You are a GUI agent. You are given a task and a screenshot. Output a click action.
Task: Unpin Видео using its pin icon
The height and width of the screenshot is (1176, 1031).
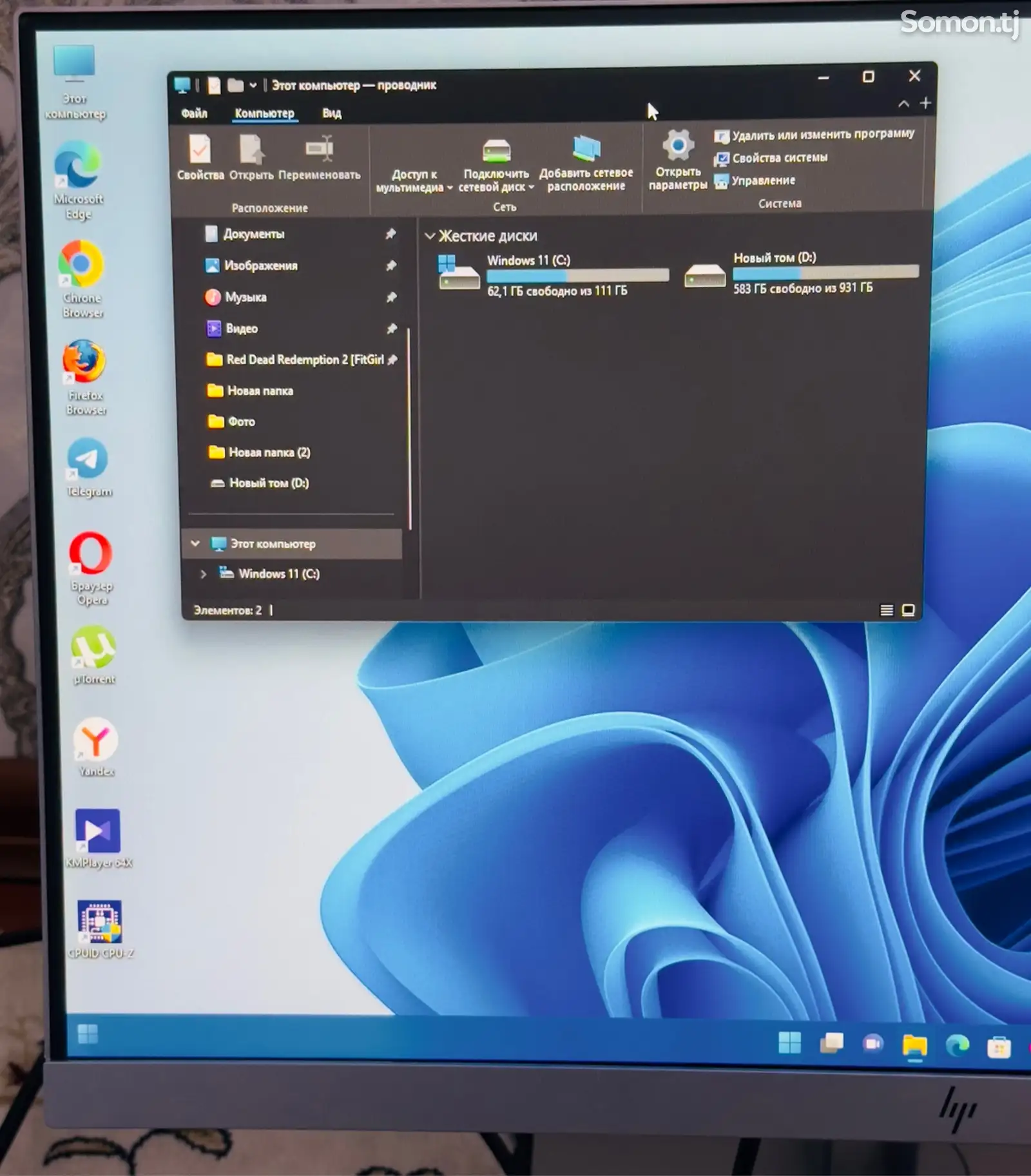tap(392, 329)
